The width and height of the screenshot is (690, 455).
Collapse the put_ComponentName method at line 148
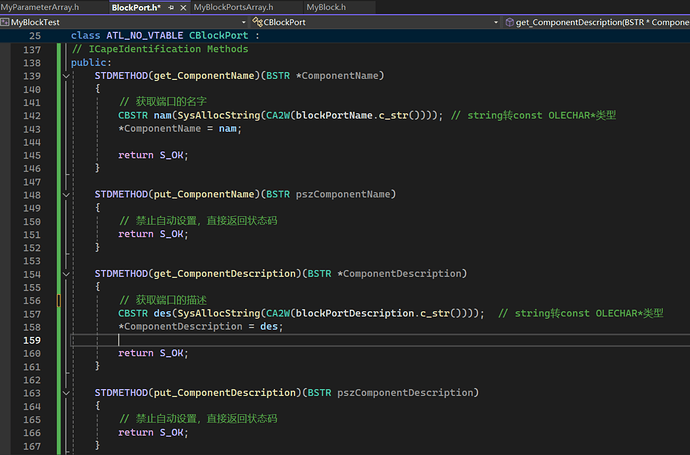(x=66, y=194)
